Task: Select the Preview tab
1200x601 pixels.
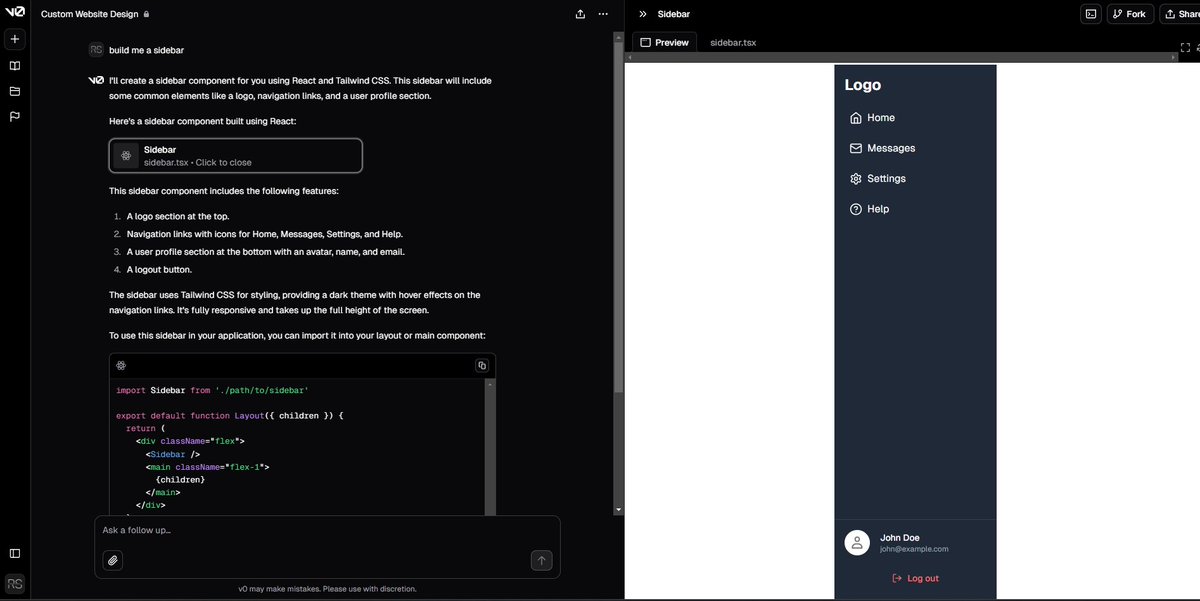Action: click(664, 42)
